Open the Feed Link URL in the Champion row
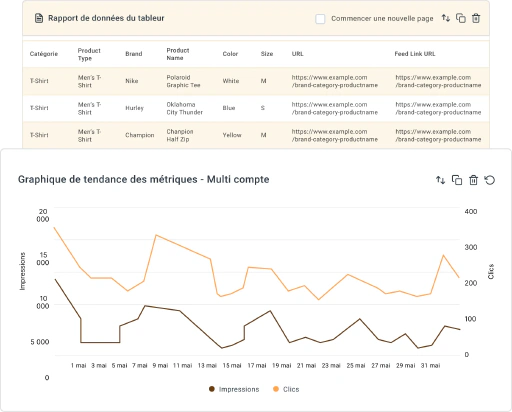Screen dimensions: 512x412 click(438, 135)
